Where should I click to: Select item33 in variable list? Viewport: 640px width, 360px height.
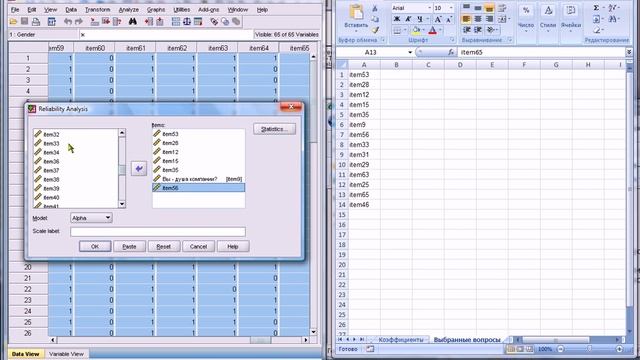click(x=51, y=143)
